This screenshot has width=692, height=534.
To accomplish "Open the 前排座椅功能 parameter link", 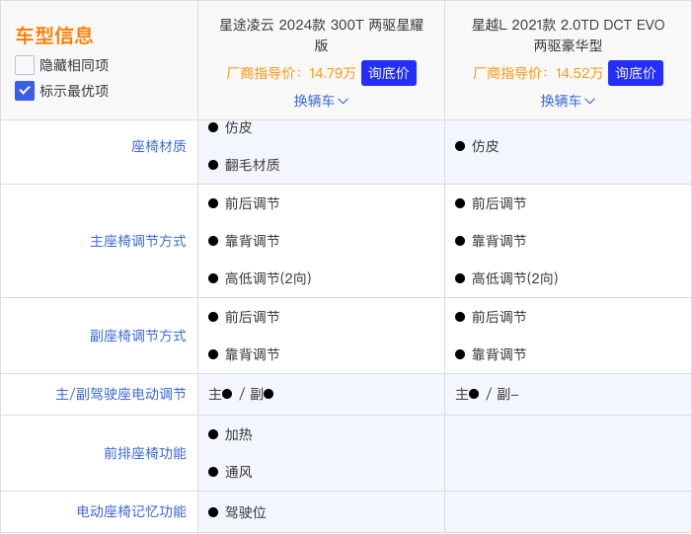I will 144,453.
